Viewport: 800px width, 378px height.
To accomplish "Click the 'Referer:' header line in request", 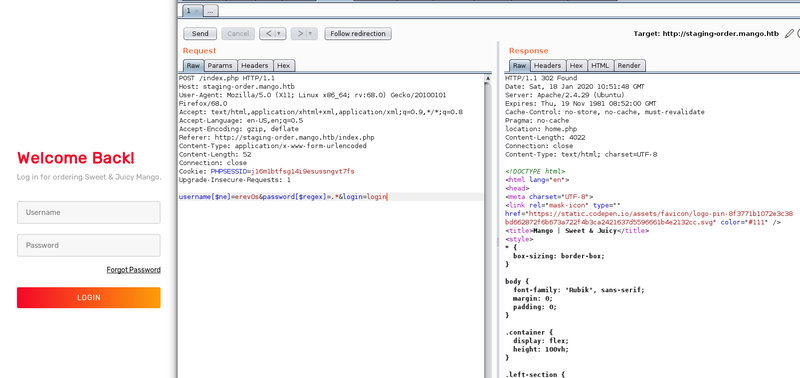I will [277, 138].
